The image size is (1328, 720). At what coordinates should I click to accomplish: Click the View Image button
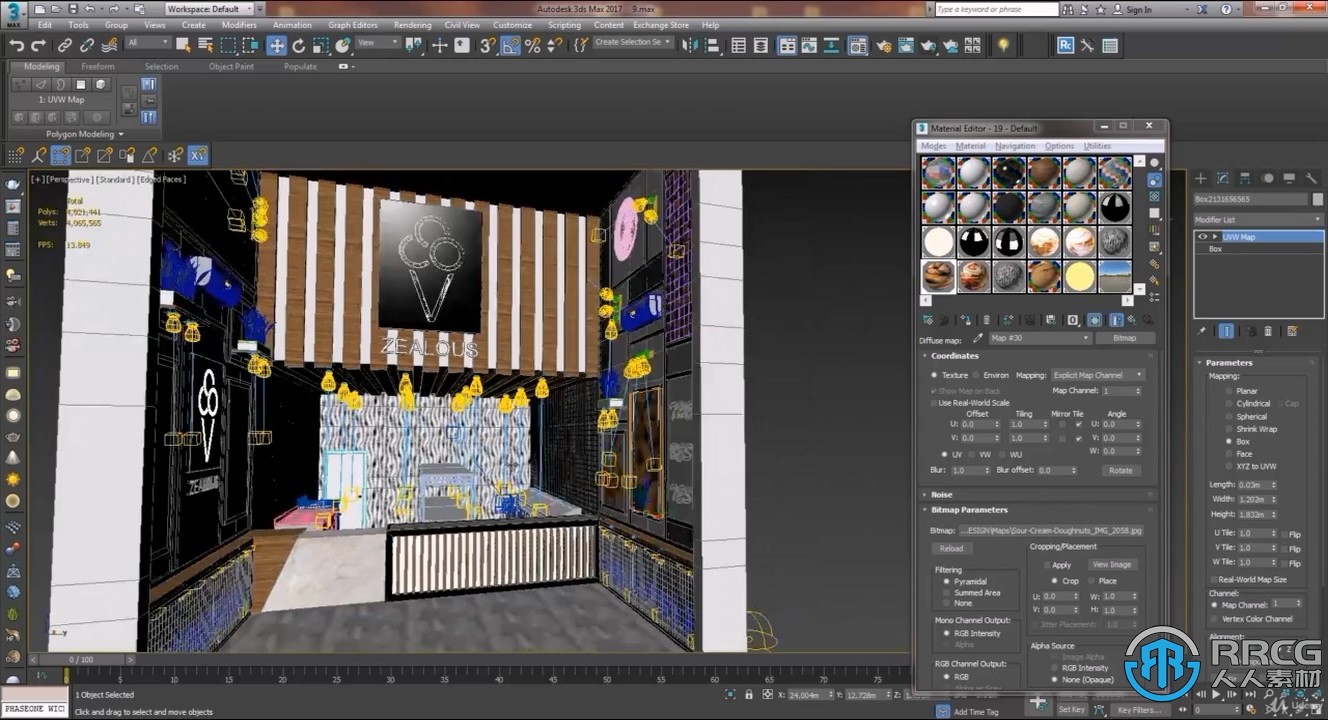[1111, 565]
